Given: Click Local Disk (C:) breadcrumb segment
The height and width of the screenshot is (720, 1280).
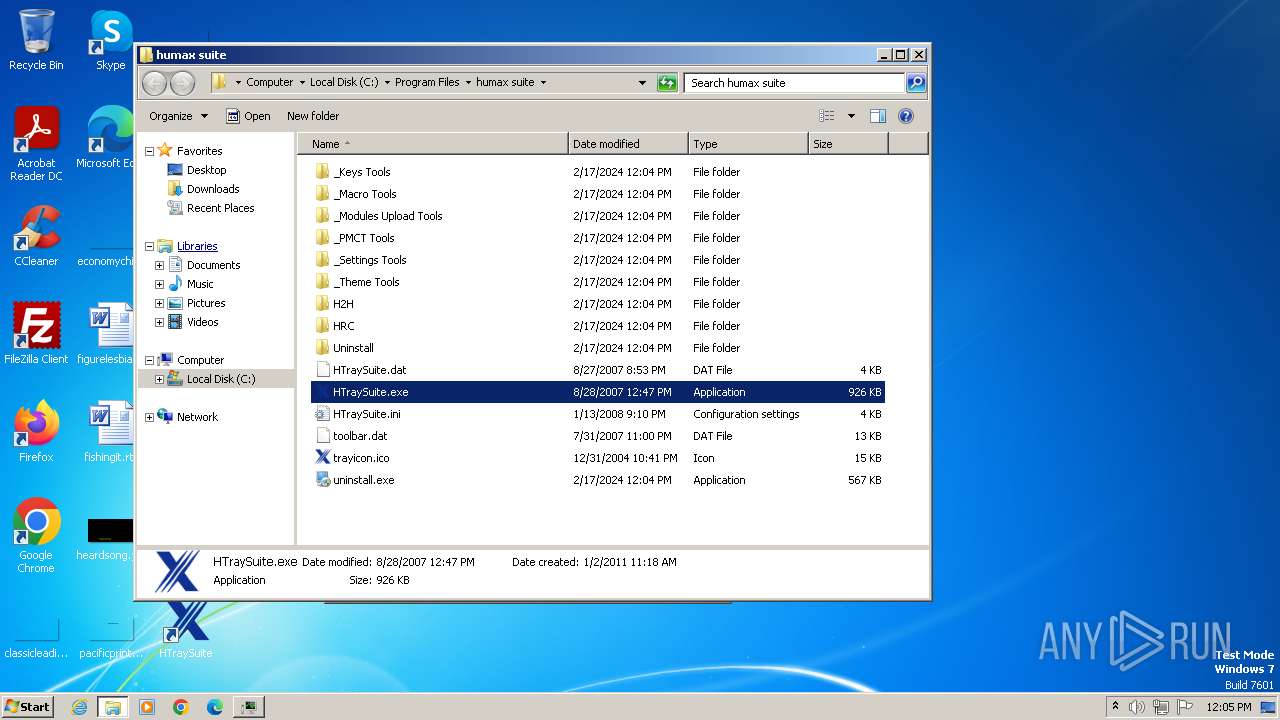Looking at the screenshot, I should click(344, 83).
